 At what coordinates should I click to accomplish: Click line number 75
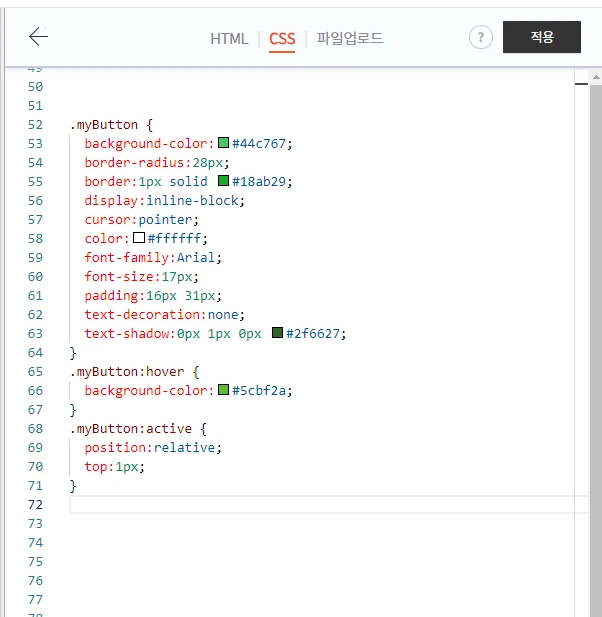pos(35,562)
